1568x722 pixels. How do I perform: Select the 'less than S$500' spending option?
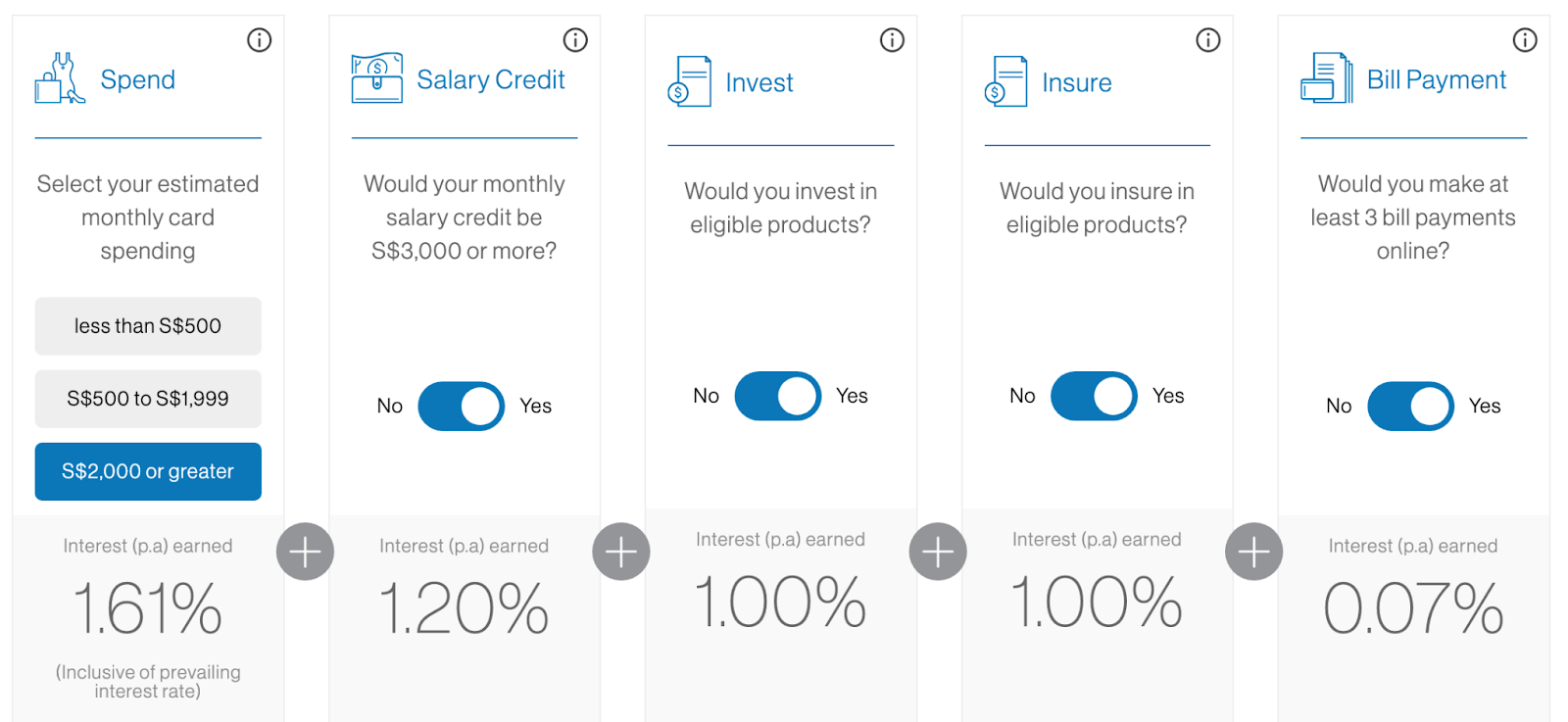click(148, 326)
